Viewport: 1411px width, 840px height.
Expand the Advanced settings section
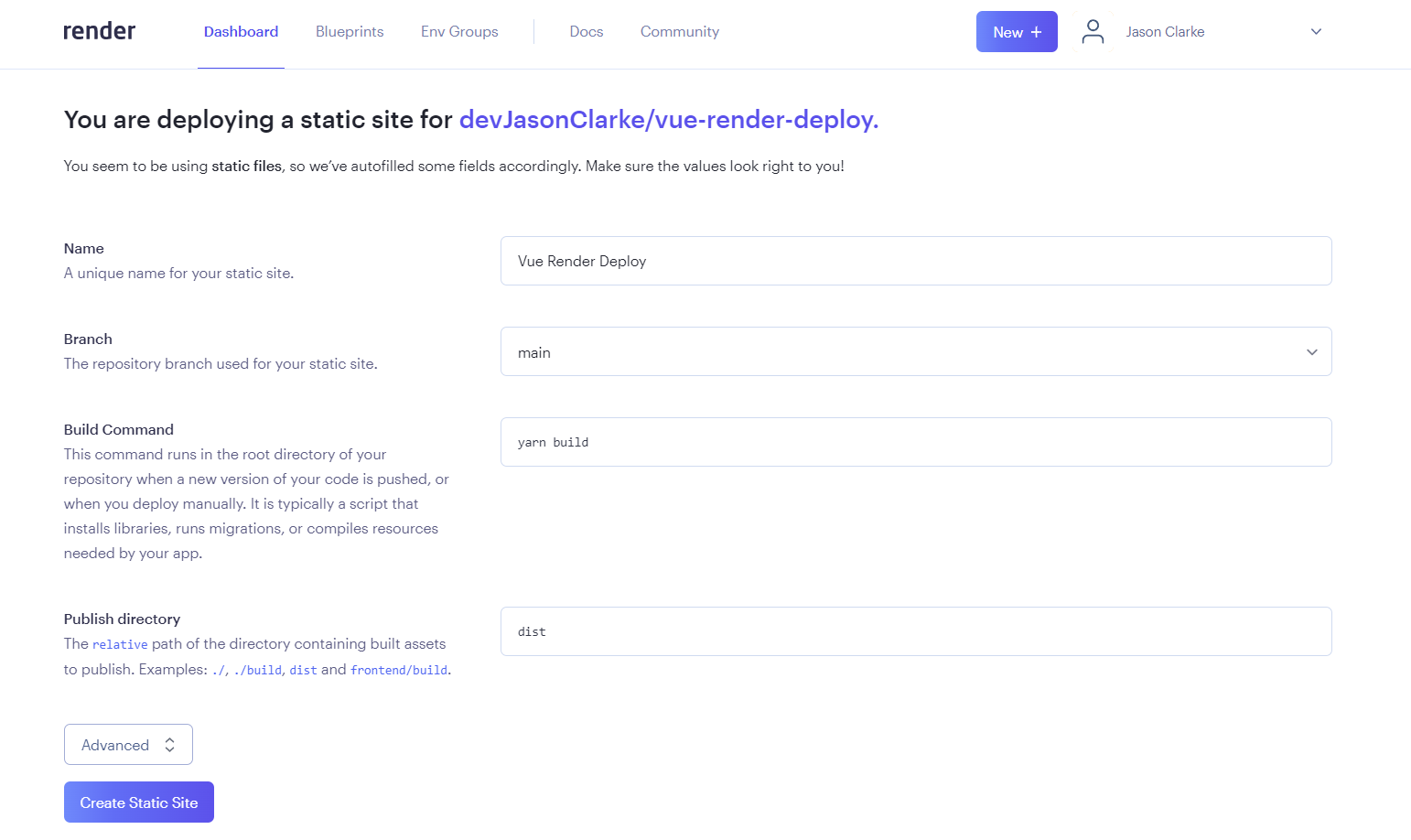coord(128,744)
